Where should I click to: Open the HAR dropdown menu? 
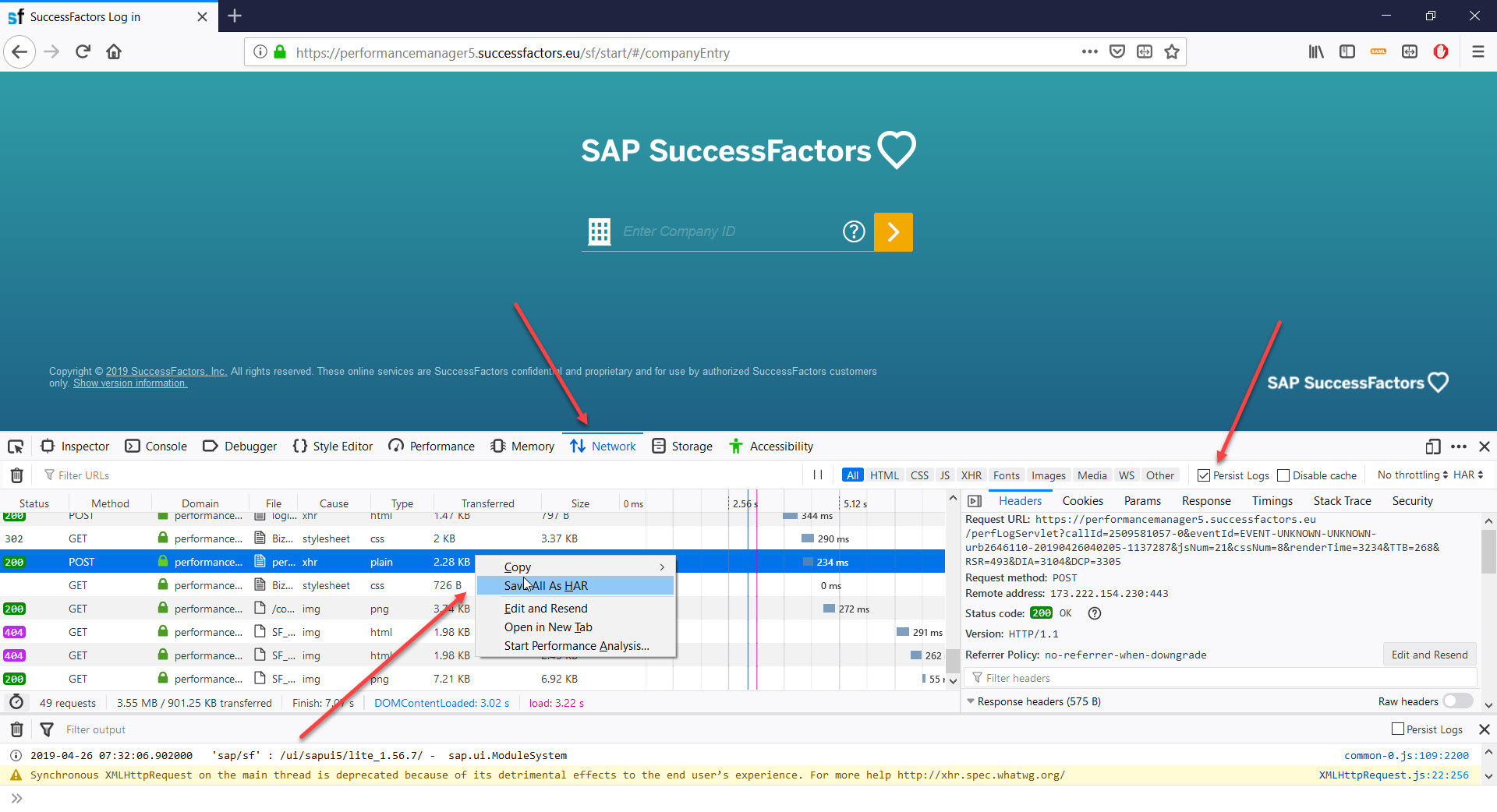coord(1468,475)
